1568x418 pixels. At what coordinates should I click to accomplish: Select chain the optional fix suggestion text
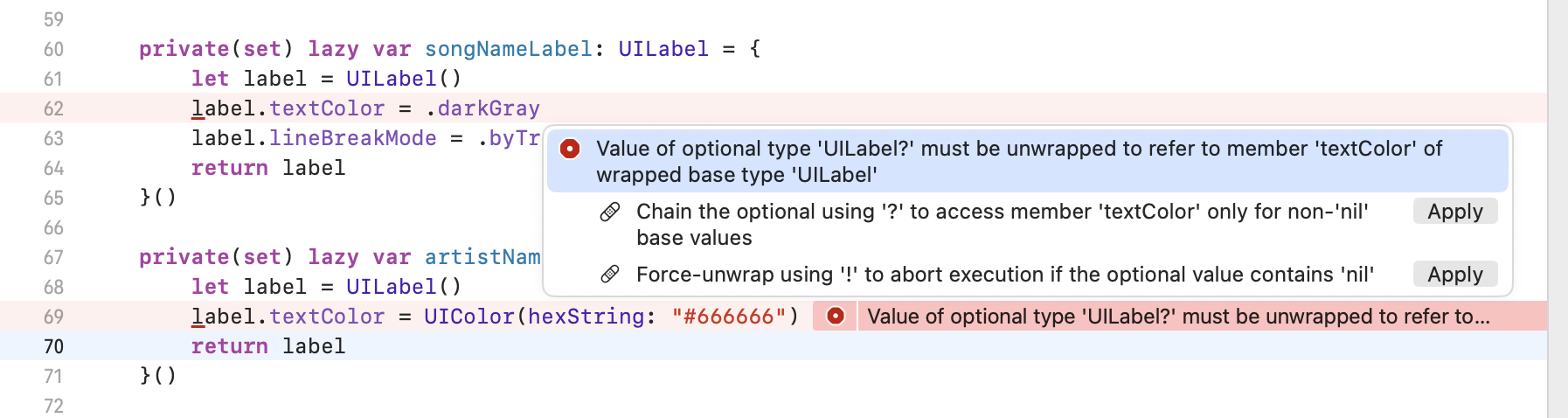tap(1003, 225)
